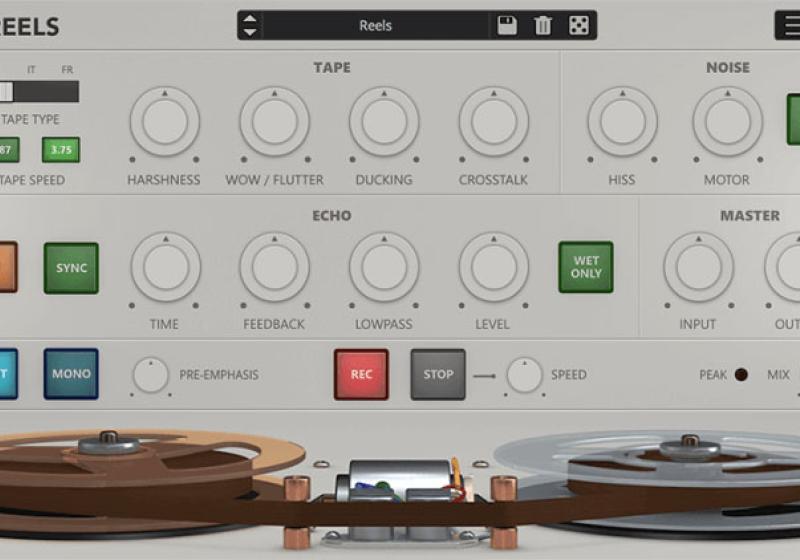Click the Tape Type selector slider
This screenshot has width=800, height=560.
39,92
